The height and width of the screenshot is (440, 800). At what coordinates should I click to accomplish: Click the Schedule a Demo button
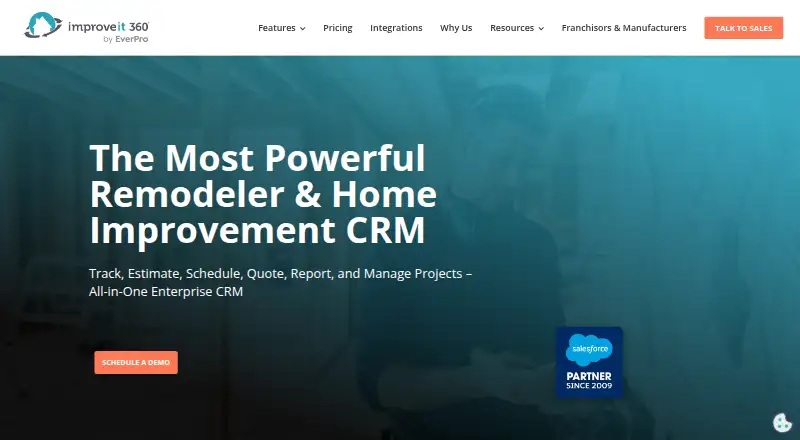[136, 362]
